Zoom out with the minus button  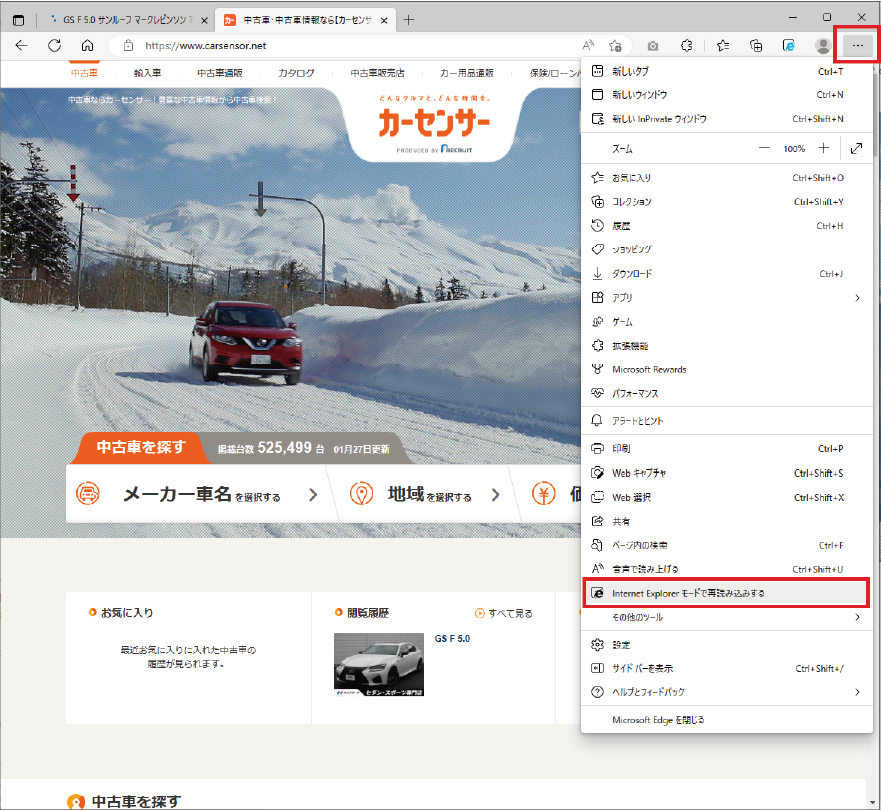(764, 148)
